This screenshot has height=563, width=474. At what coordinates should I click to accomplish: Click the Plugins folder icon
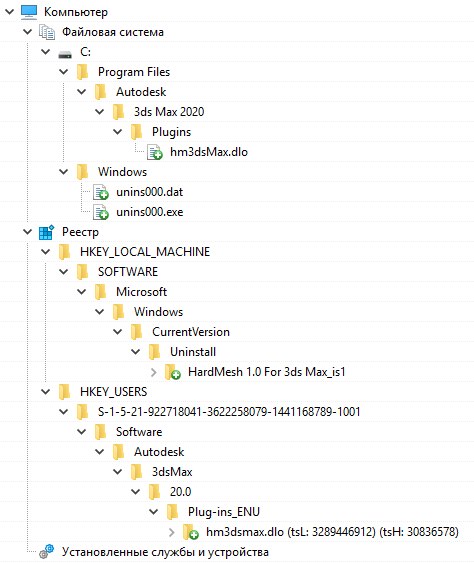(136, 132)
